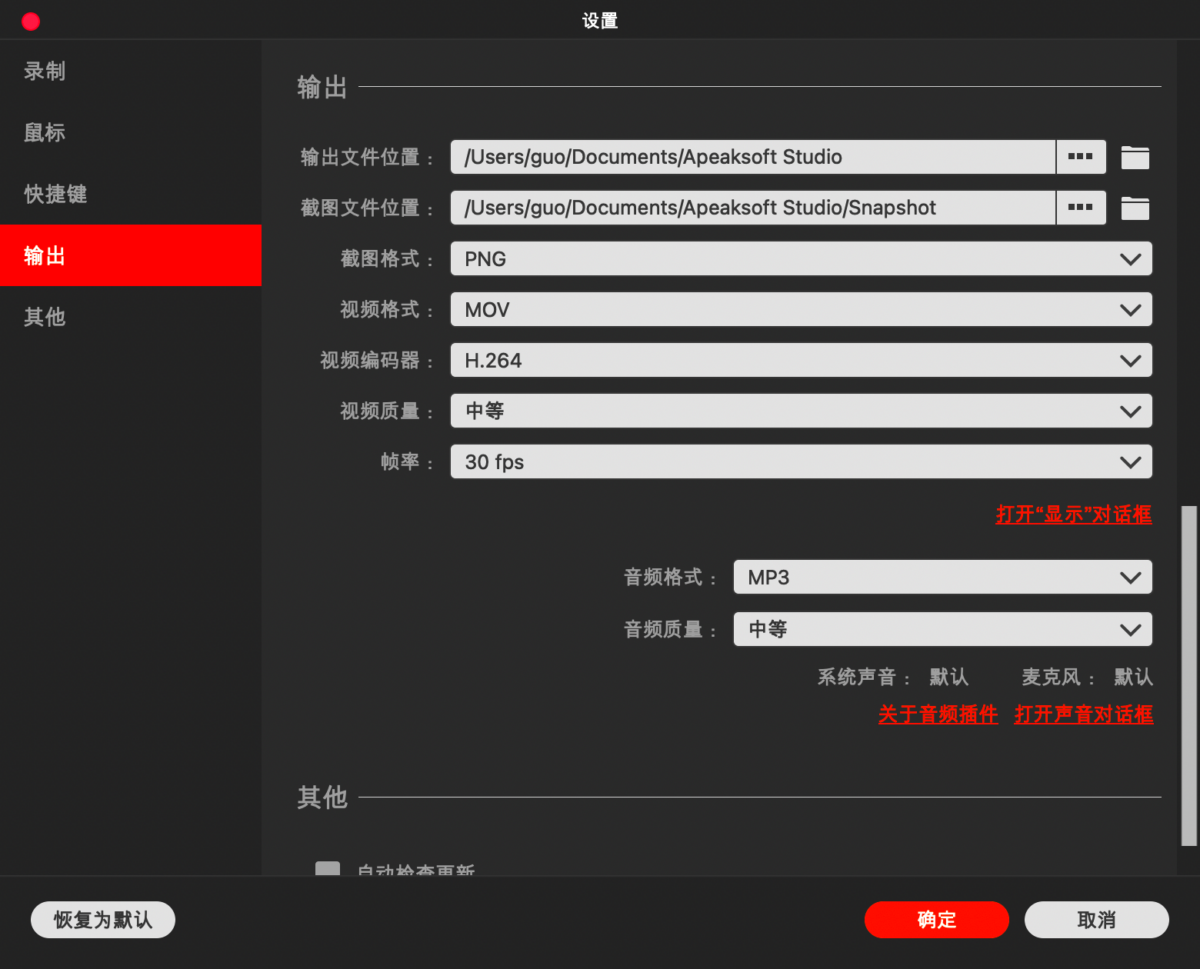Switch to the 鼠标 settings tab
The height and width of the screenshot is (969, 1200).
[x=130, y=133]
